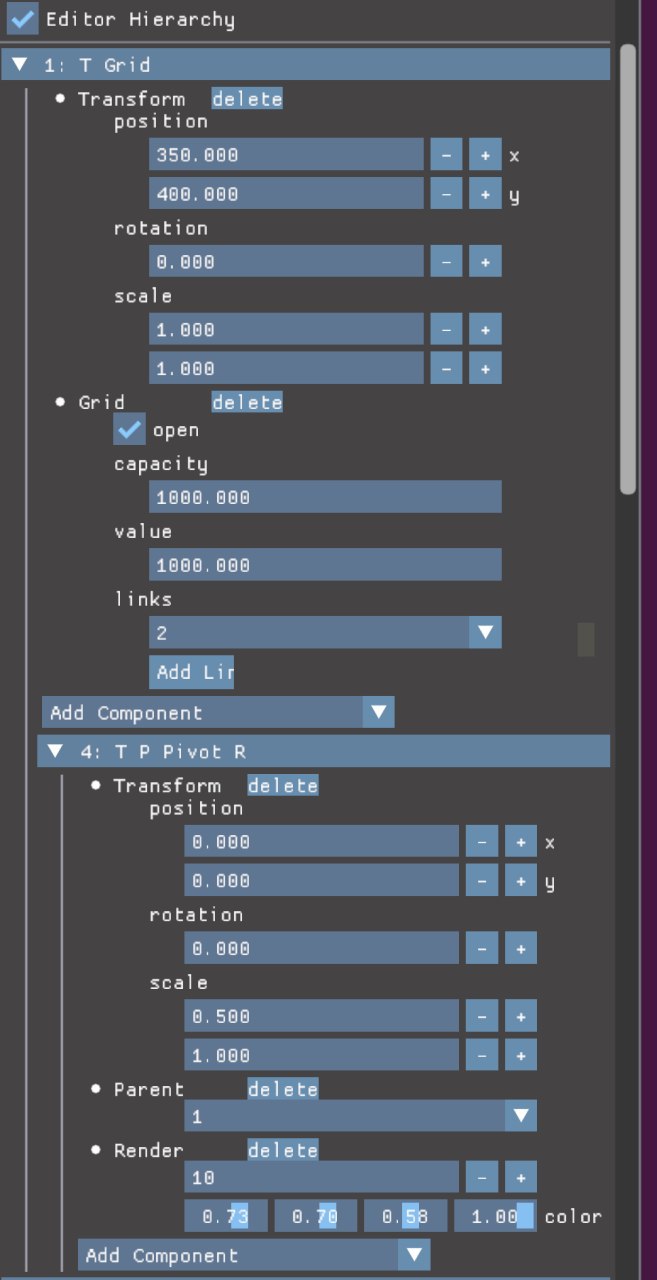Collapse the 4: T P Pivot R header
The image size is (657, 1280).
point(323,751)
